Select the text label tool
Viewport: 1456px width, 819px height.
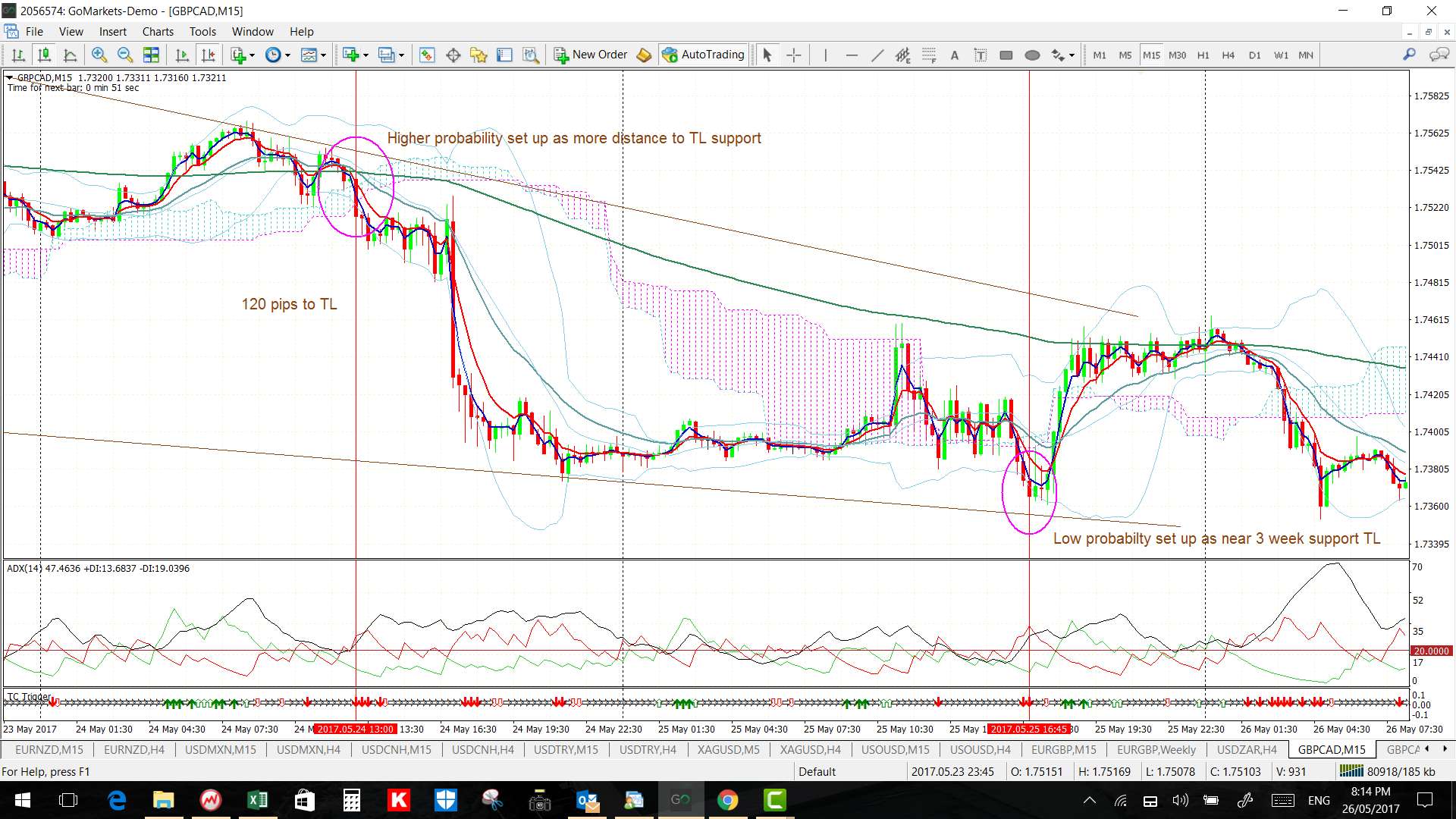(981, 55)
